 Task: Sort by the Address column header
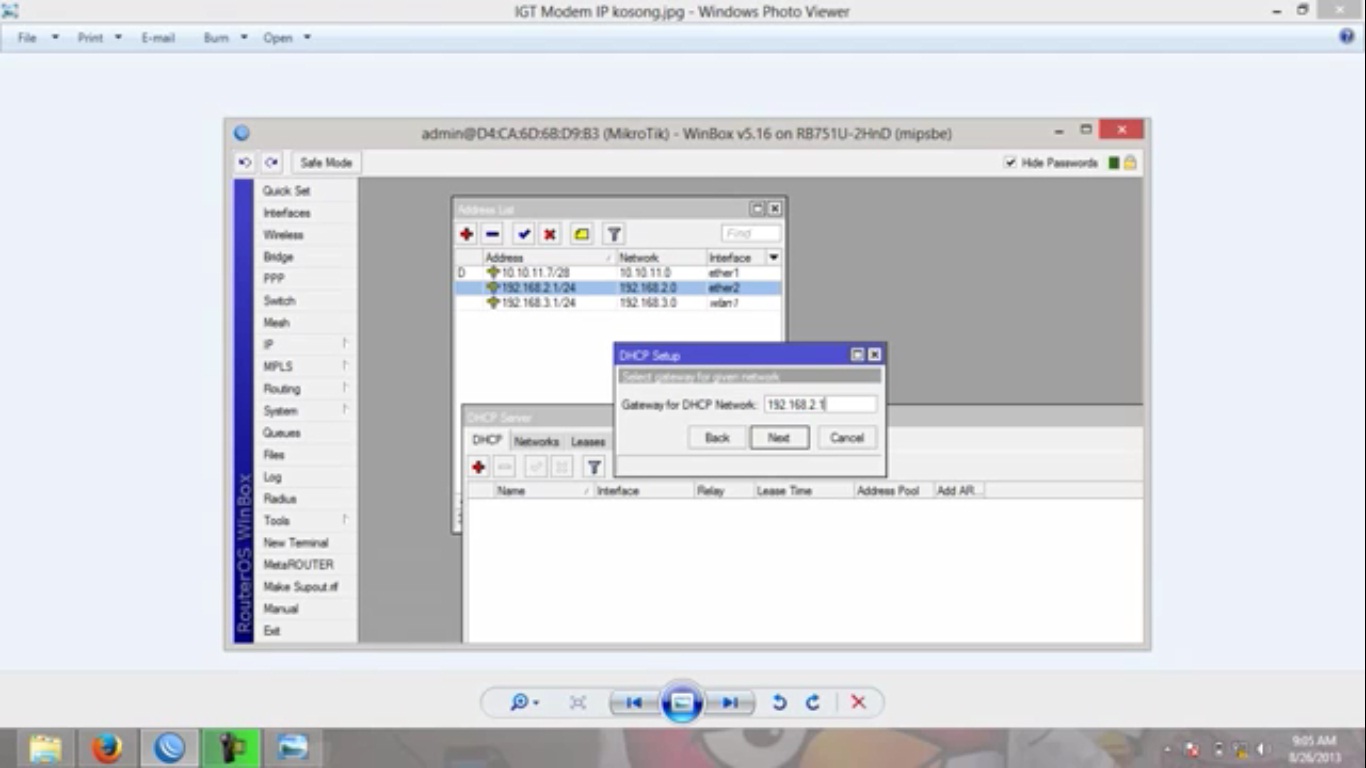(549, 257)
